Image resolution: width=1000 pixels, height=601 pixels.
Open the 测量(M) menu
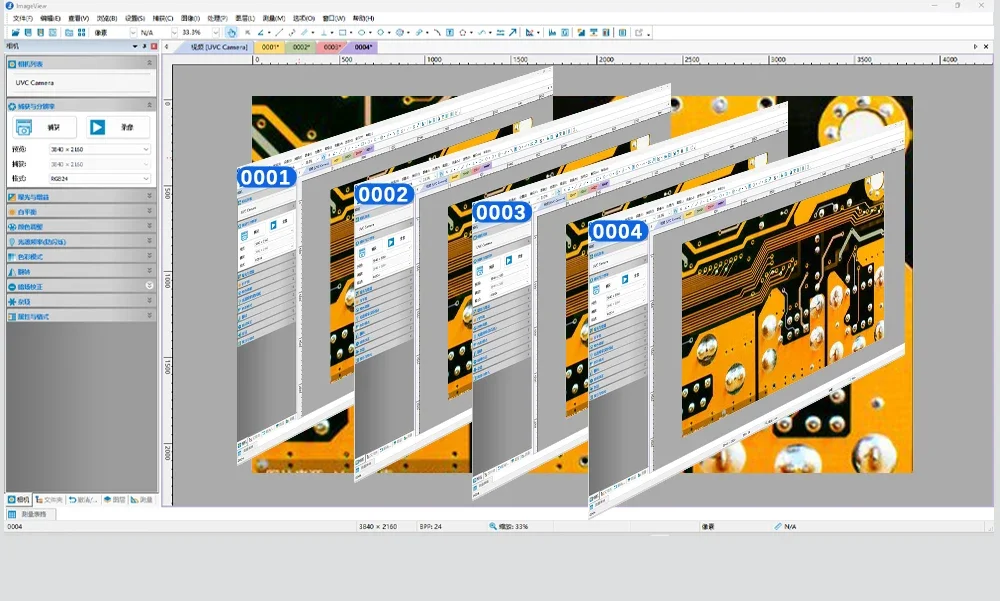tap(272, 19)
